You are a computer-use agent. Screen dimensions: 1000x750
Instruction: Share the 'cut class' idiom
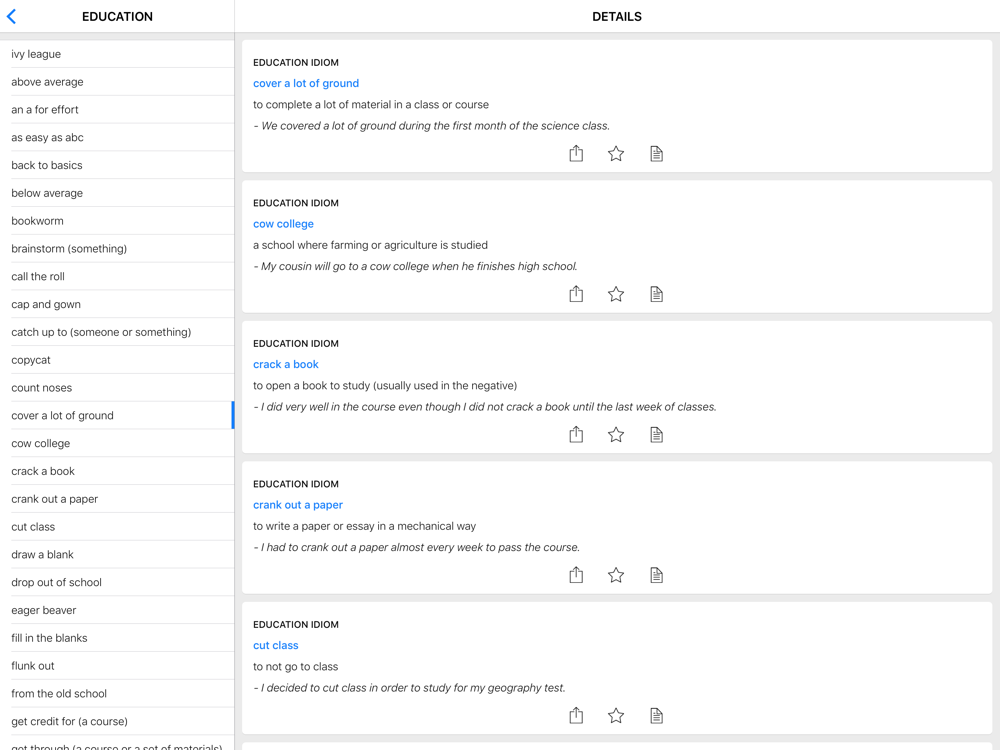click(576, 715)
